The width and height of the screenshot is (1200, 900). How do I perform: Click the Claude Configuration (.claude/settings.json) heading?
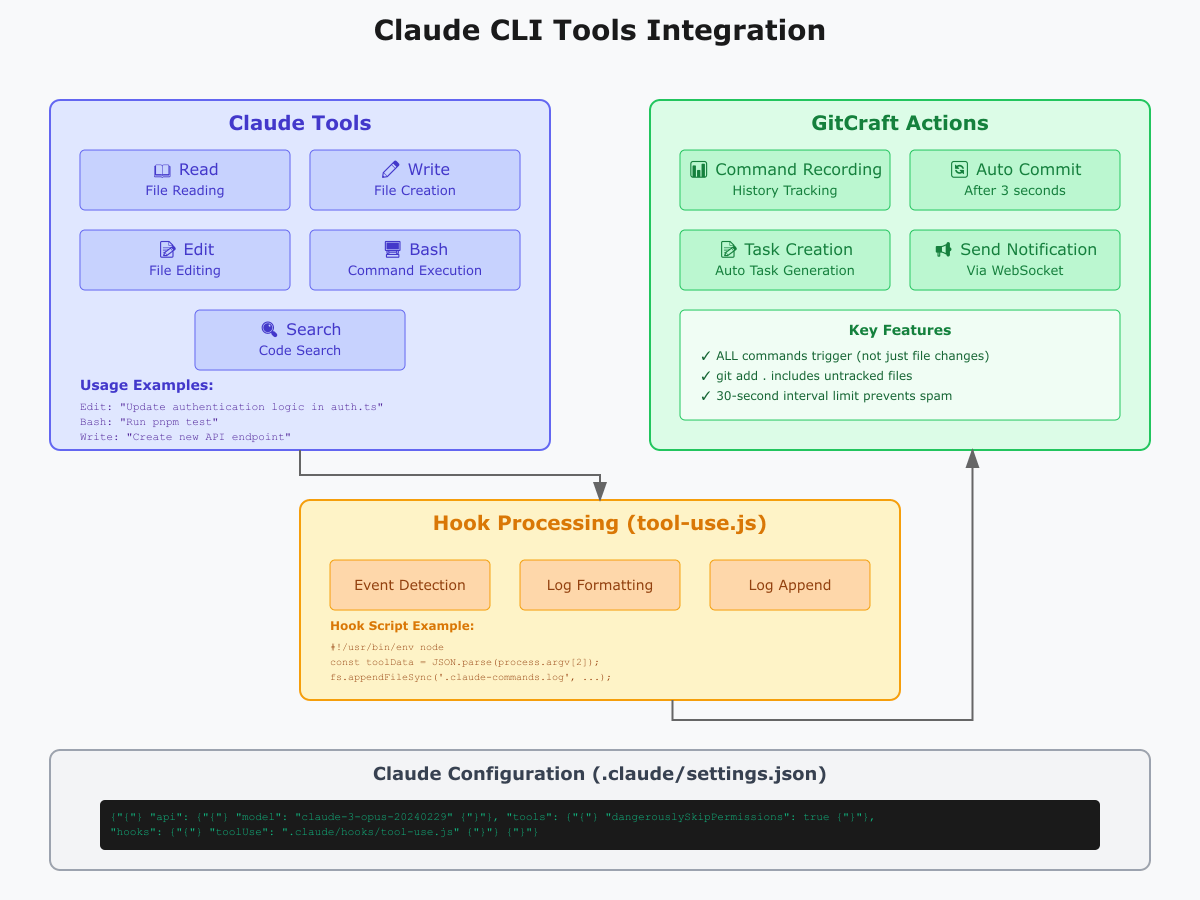point(600,774)
